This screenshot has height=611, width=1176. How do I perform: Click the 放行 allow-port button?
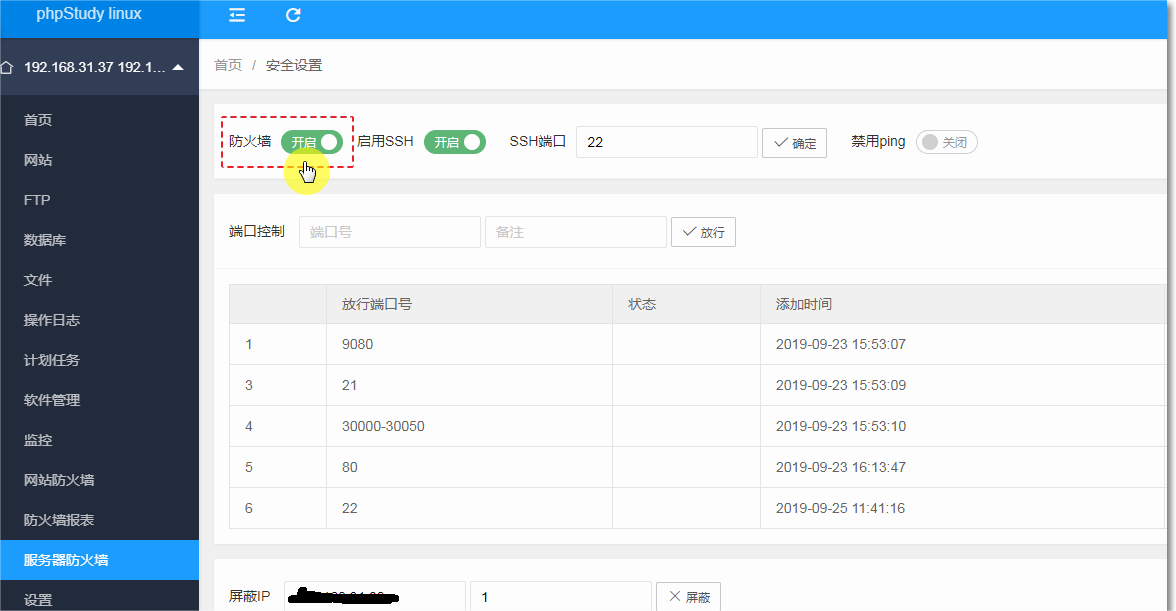tap(703, 231)
